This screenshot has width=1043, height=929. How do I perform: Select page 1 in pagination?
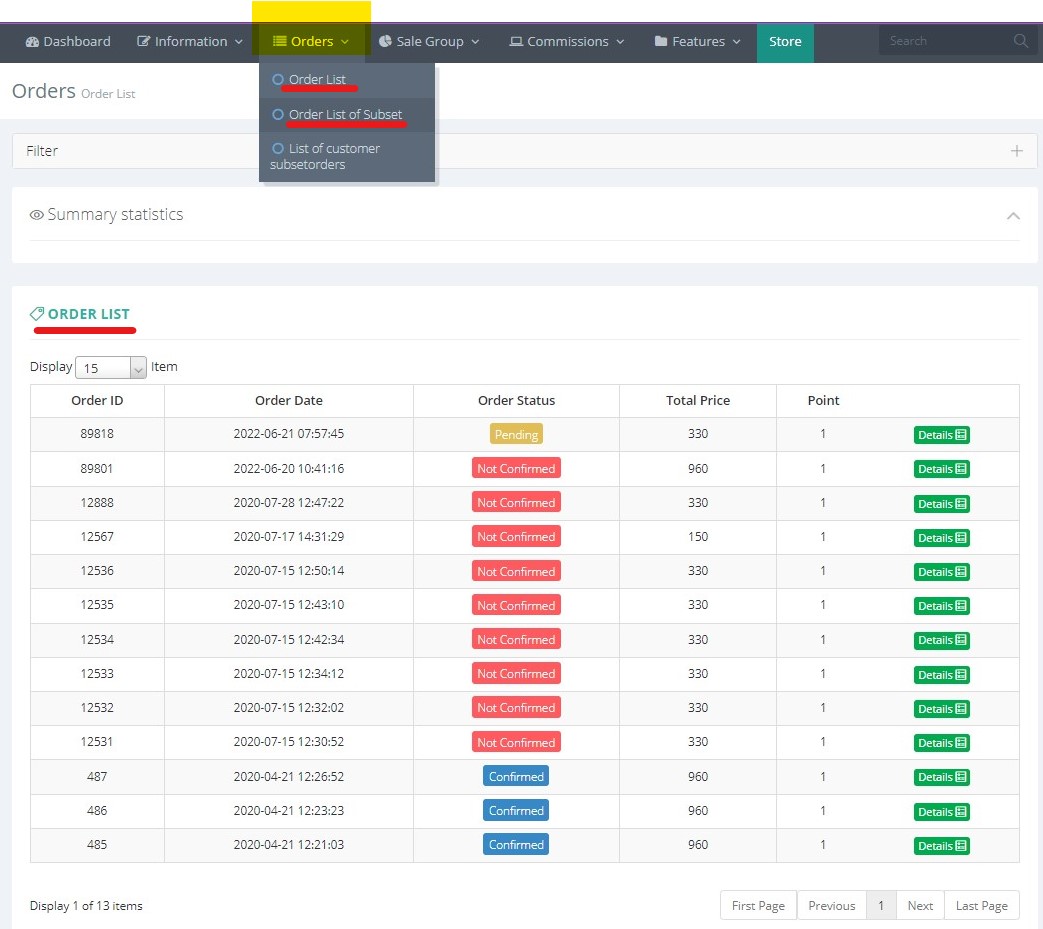(881, 906)
